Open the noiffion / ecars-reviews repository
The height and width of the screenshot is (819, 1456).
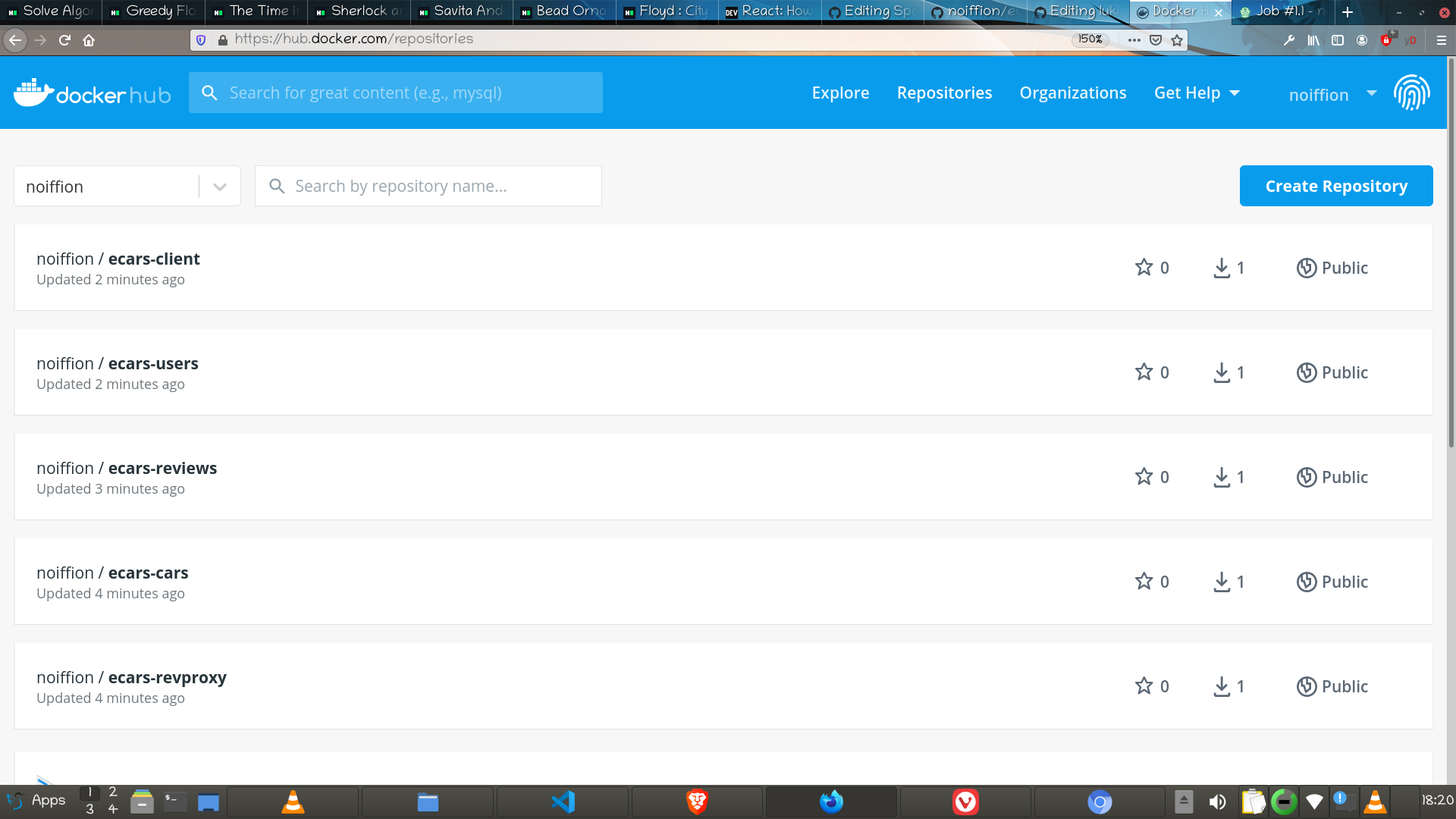coord(127,468)
